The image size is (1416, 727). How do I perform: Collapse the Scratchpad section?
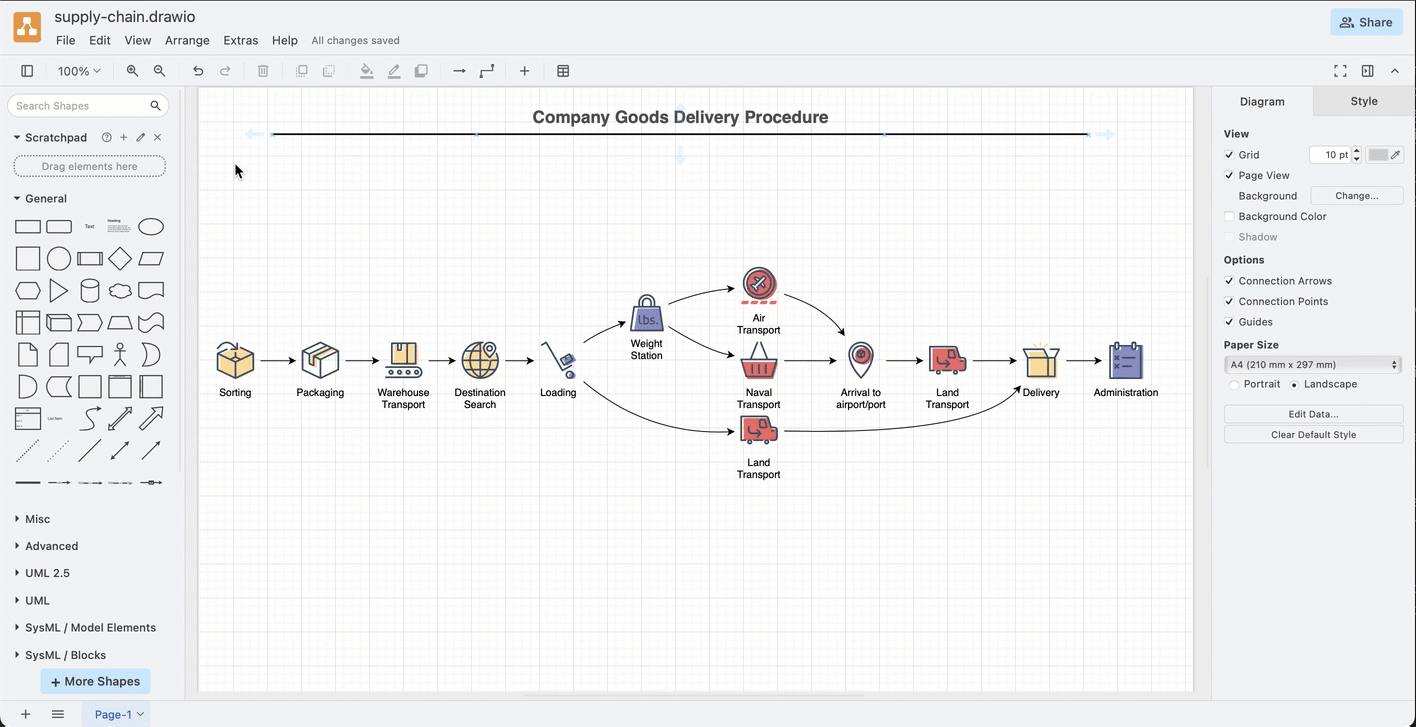(16, 137)
